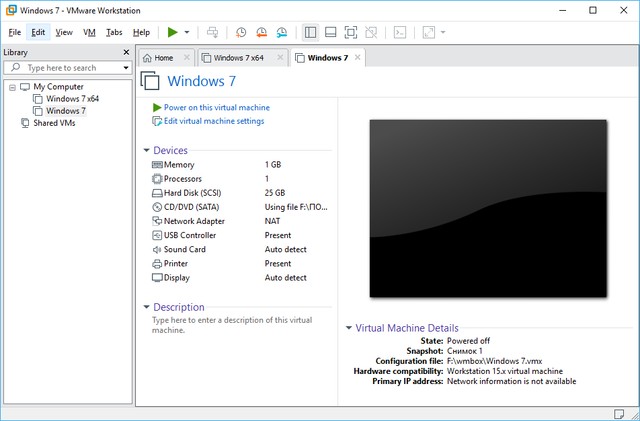Screen dimensions: 640x421
Task: Open the snapshot manager toolbar icon
Action: pos(281,32)
